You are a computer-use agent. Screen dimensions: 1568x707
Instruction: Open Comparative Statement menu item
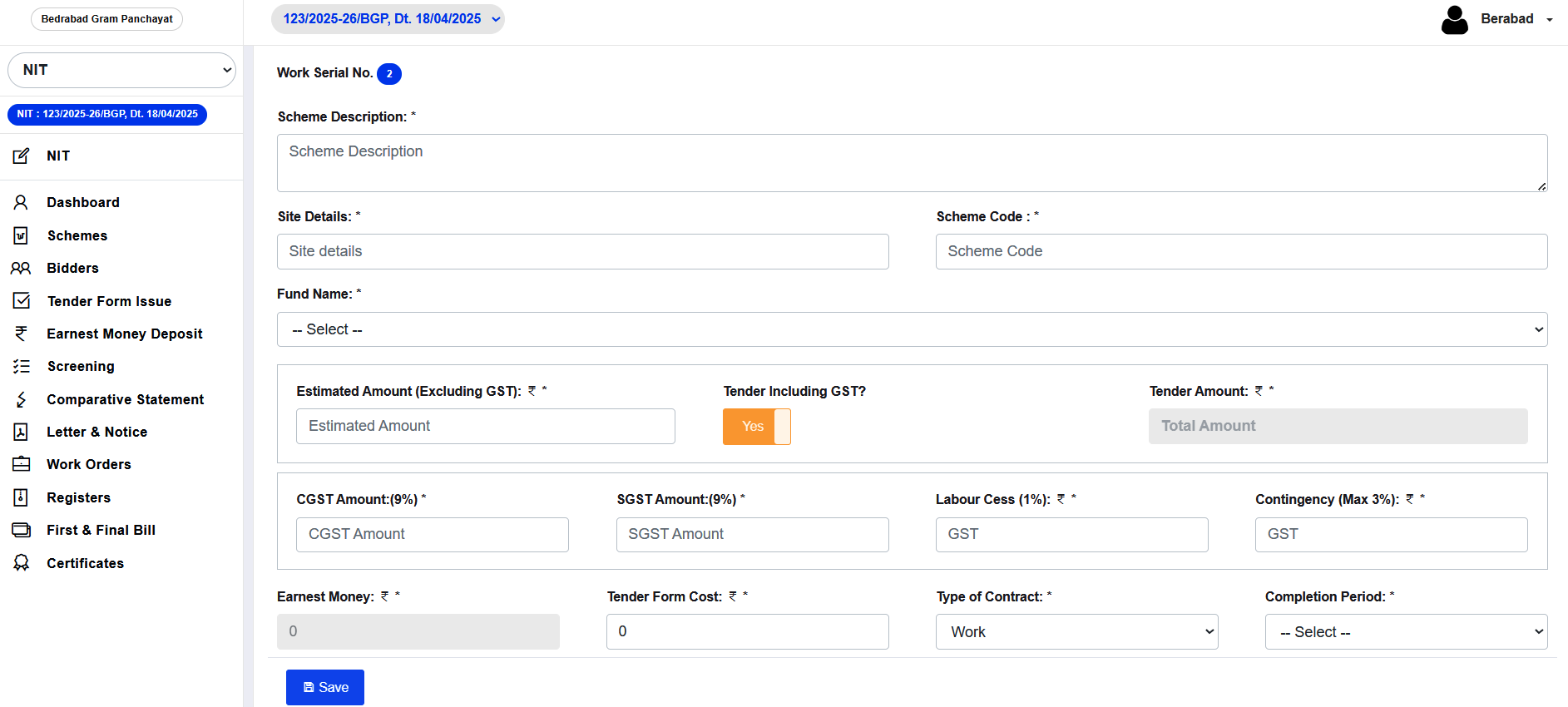coord(125,399)
